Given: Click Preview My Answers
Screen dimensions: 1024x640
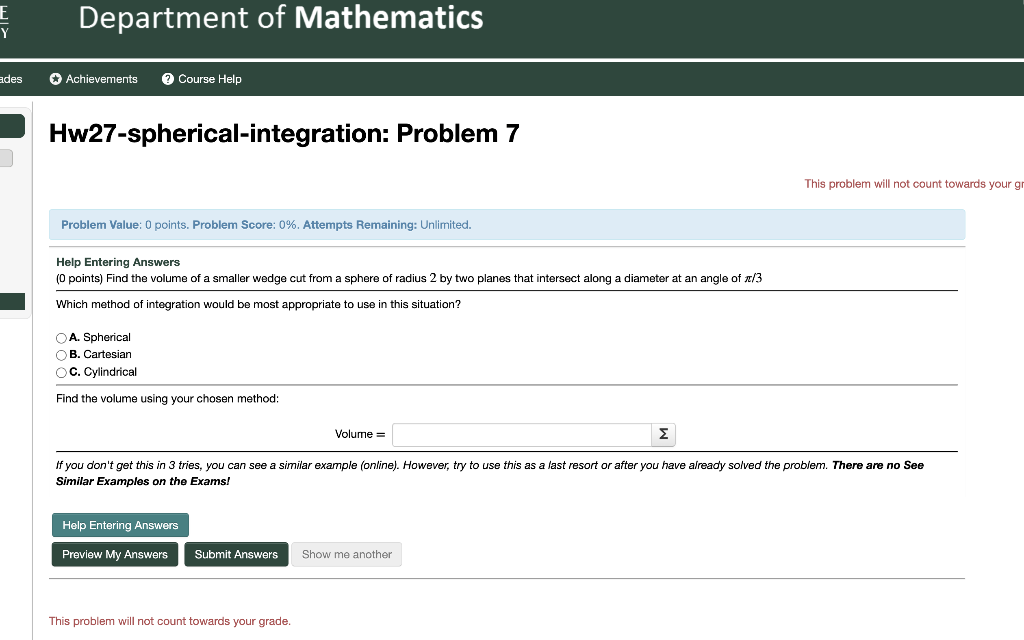Looking at the screenshot, I should (114, 554).
